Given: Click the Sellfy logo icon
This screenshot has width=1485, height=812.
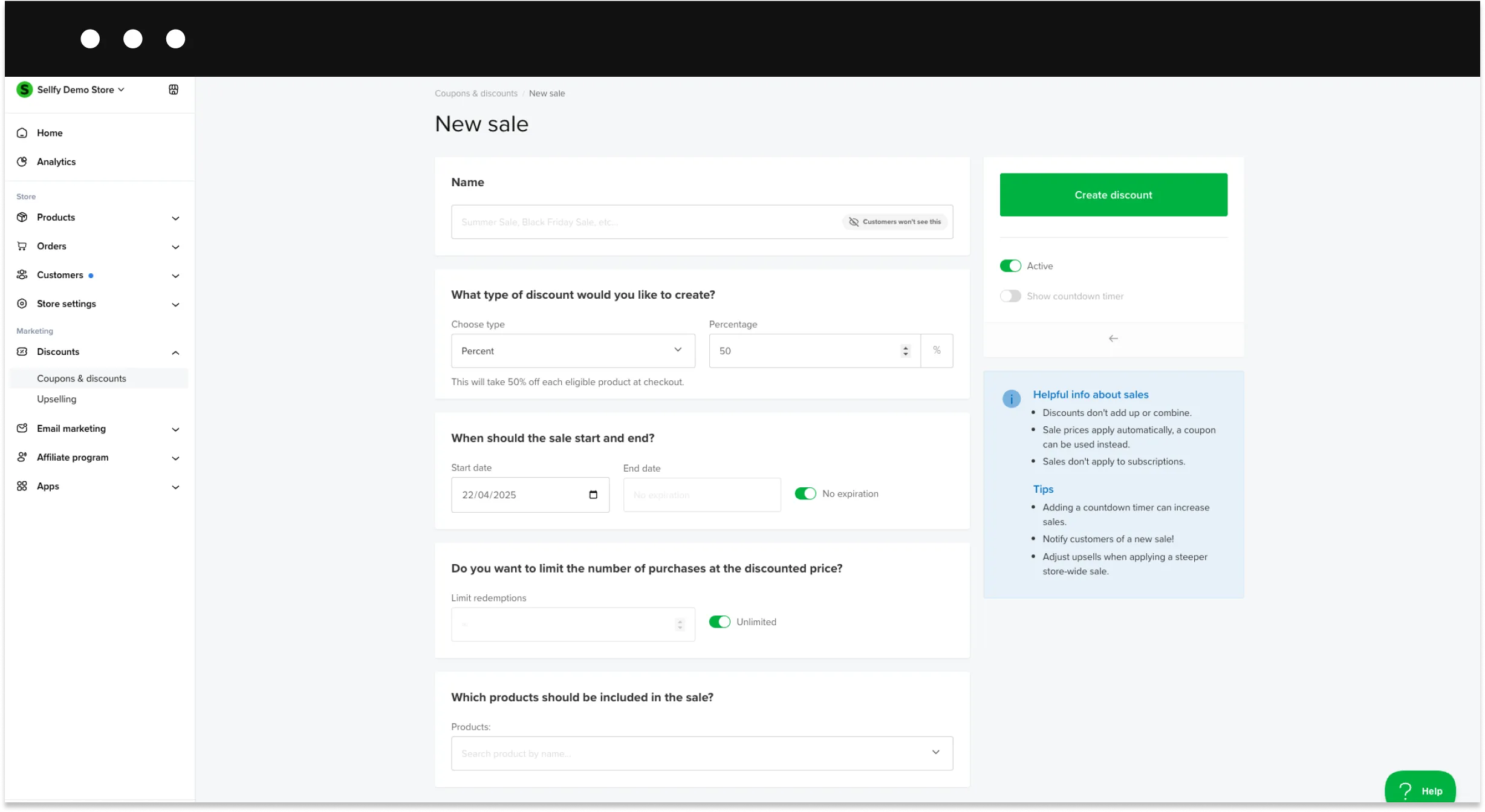Looking at the screenshot, I should point(24,89).
